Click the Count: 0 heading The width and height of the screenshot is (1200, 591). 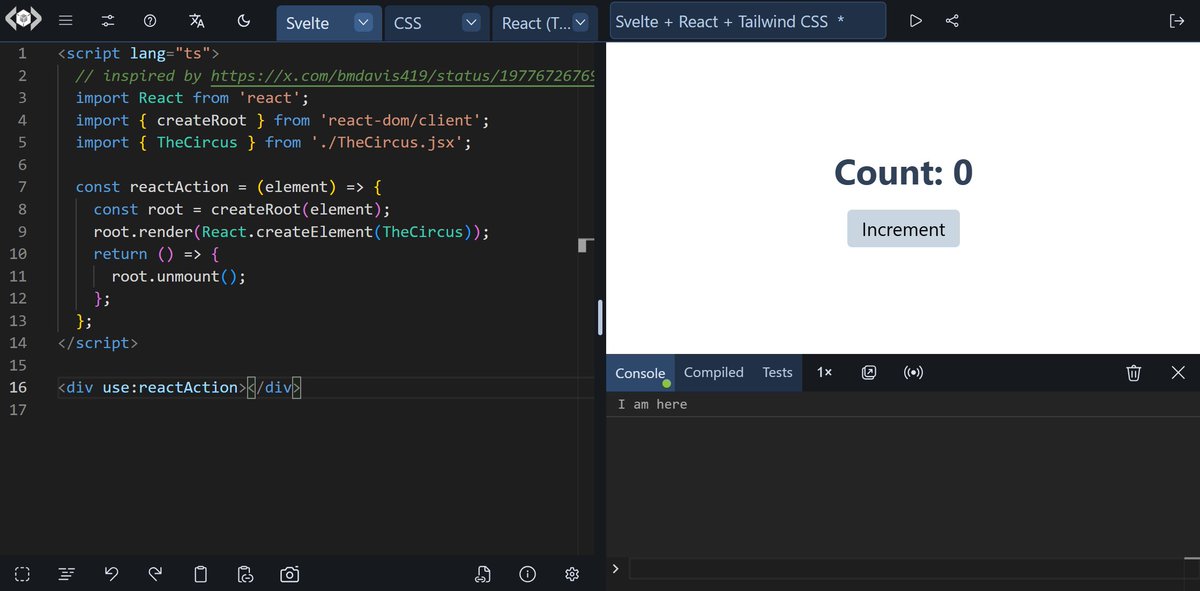click(903, 173)
